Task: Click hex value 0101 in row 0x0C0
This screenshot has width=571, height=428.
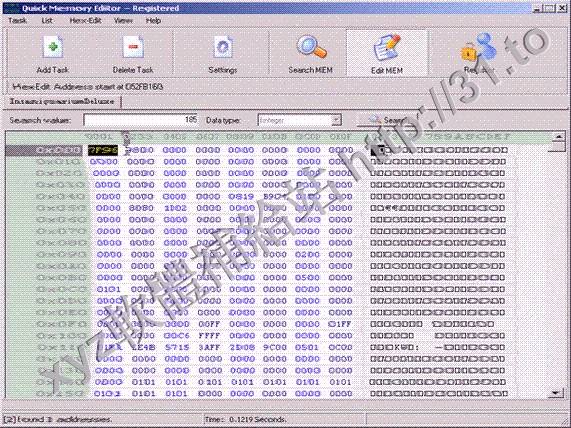Action: point(109,289)
